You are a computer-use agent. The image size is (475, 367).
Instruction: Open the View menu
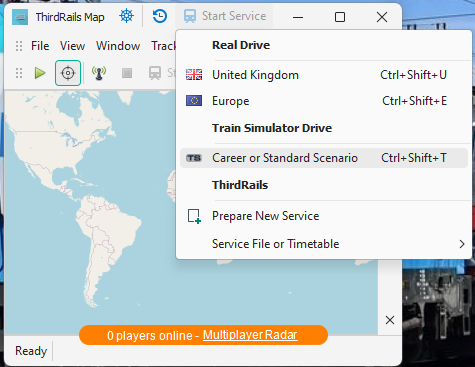click(x=72, y=46)
